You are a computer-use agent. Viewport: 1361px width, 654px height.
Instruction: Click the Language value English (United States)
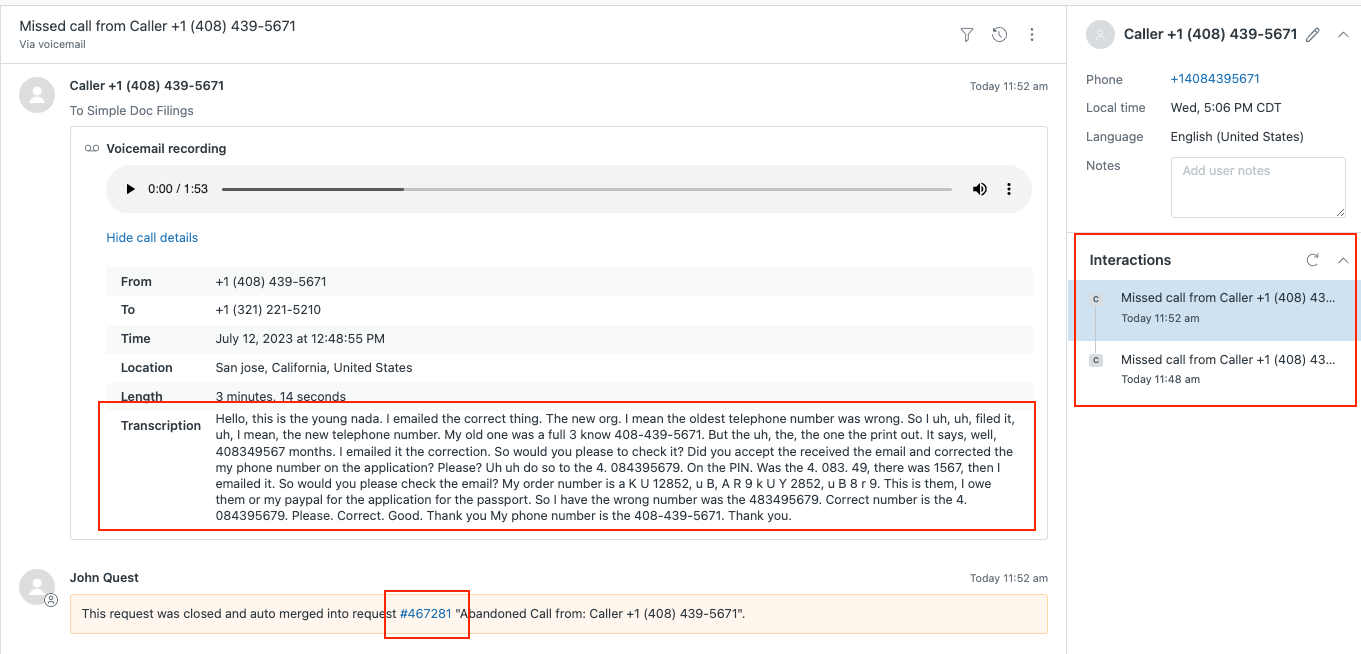click(x=1237, y=137)
